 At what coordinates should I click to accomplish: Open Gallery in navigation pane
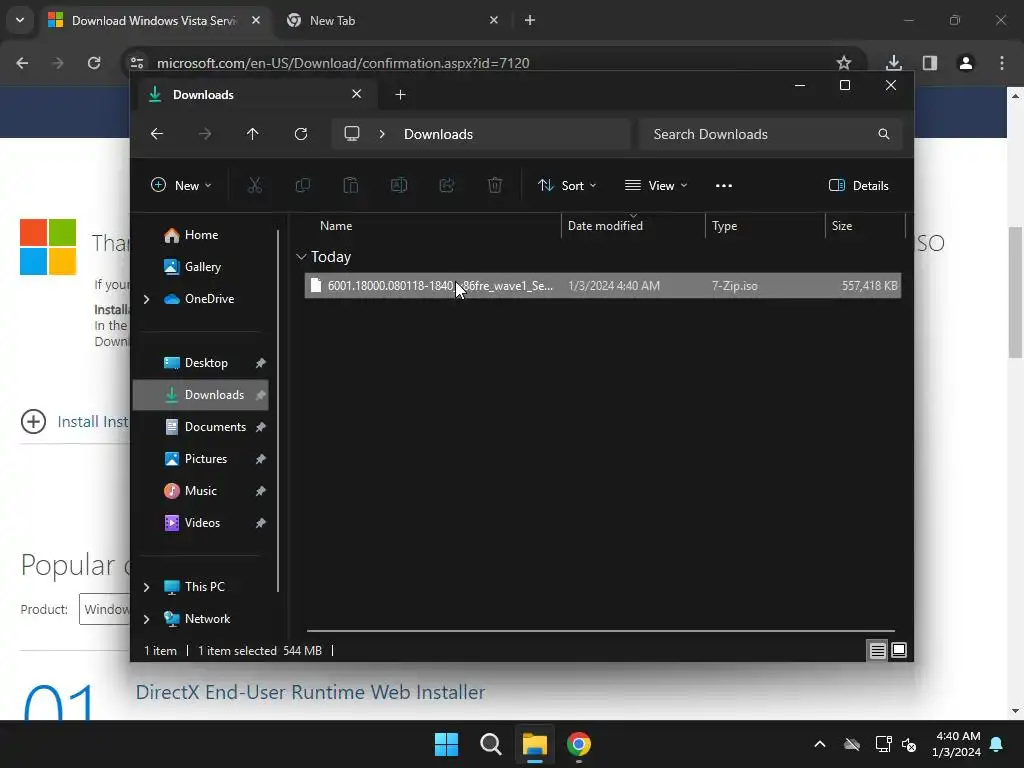tap(202, 267)
